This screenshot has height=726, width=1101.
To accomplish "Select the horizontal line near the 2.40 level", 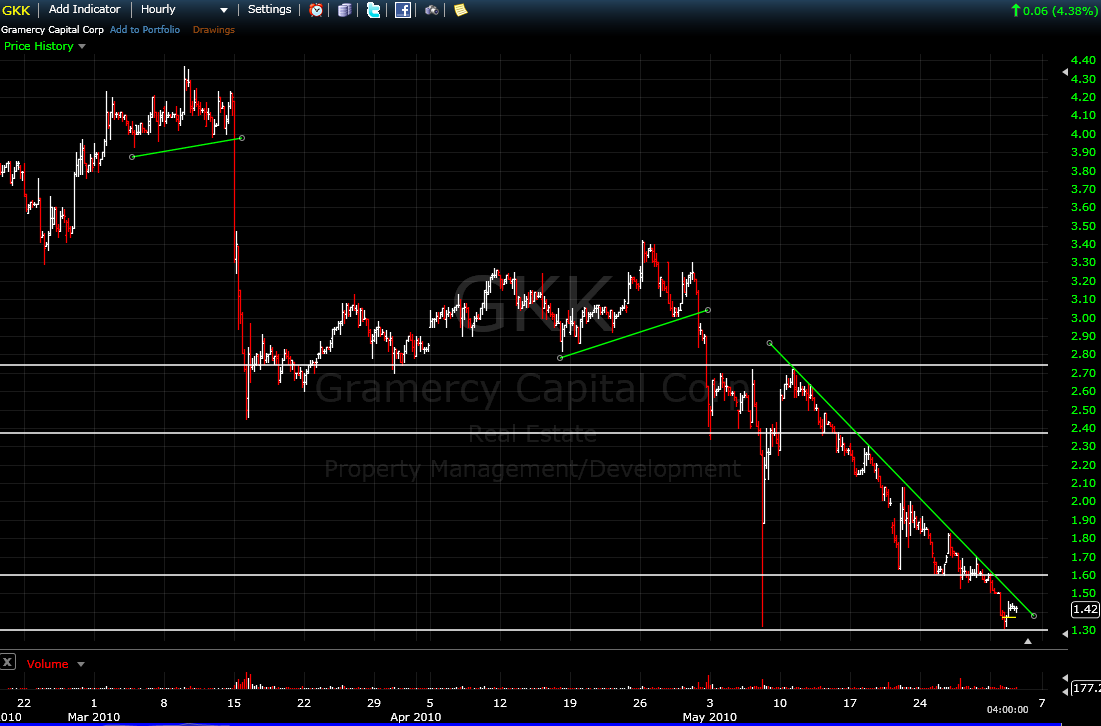I will [524, 433].
